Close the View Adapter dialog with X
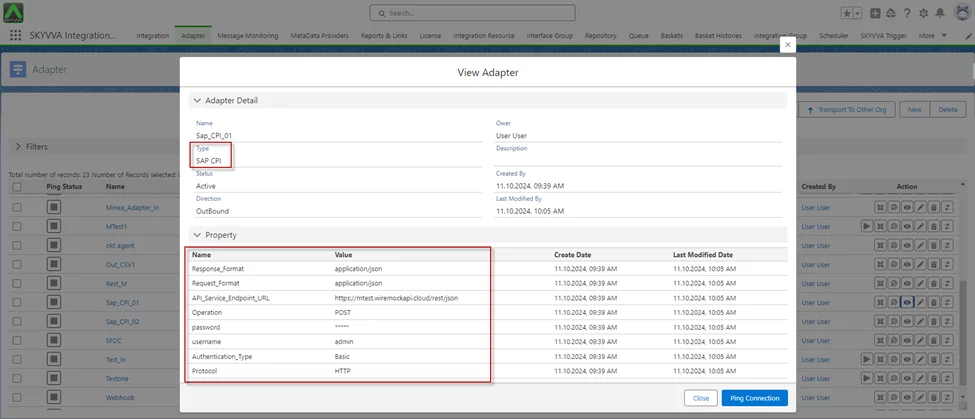Screen dimensions: 975x419 [787, 45]
